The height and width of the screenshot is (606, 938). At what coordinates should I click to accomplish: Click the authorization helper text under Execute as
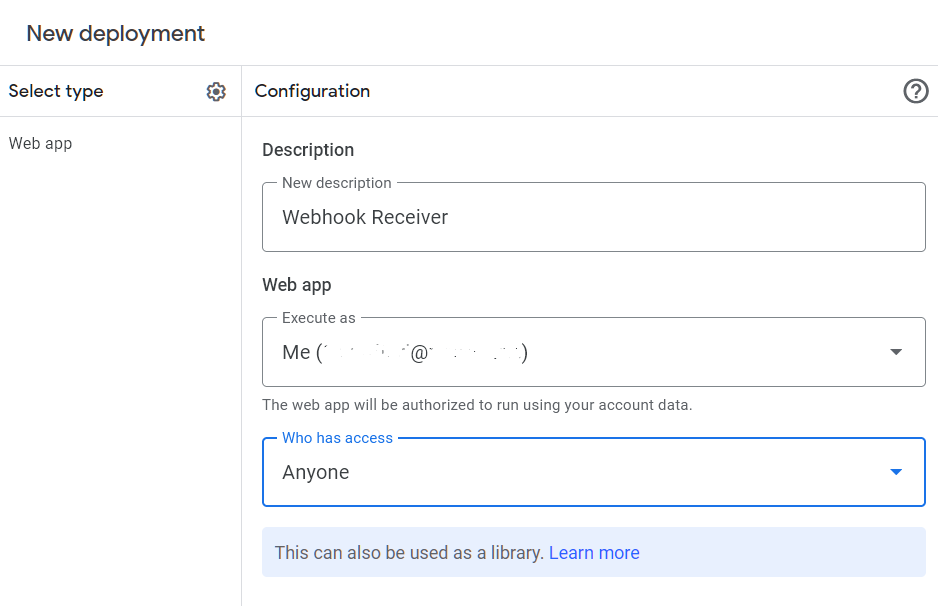(477, 405)
